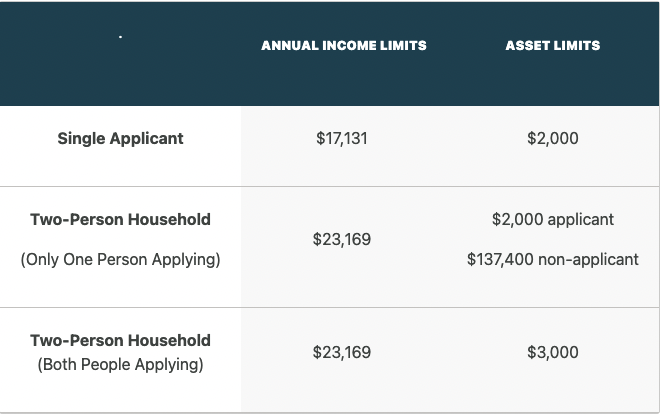Click the $3,000 asset limit cell
Screen dimensions: 660x414
(553, 352)
